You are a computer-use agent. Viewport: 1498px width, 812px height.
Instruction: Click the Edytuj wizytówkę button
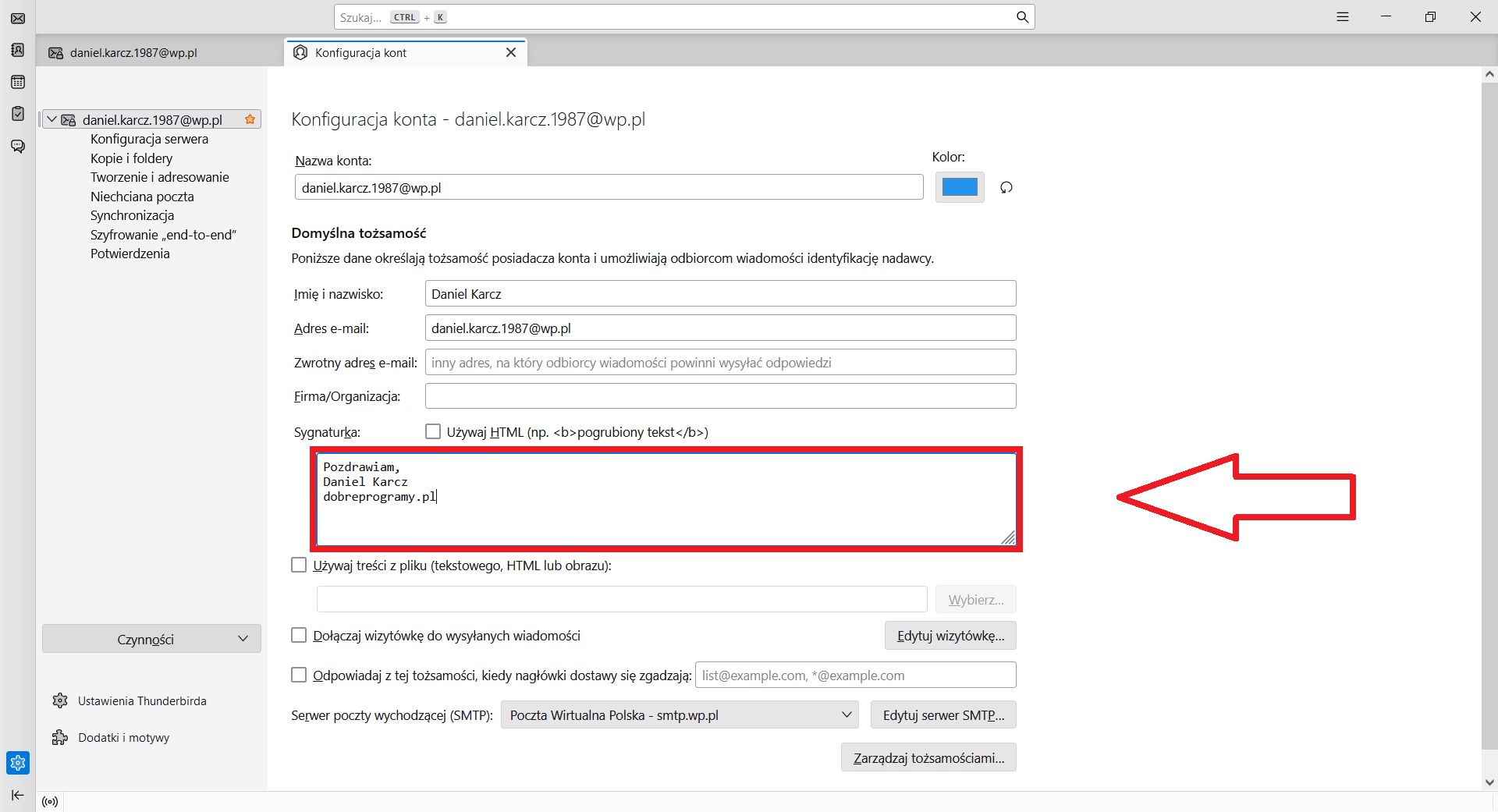pyautogui.click(x=950, y=635)
